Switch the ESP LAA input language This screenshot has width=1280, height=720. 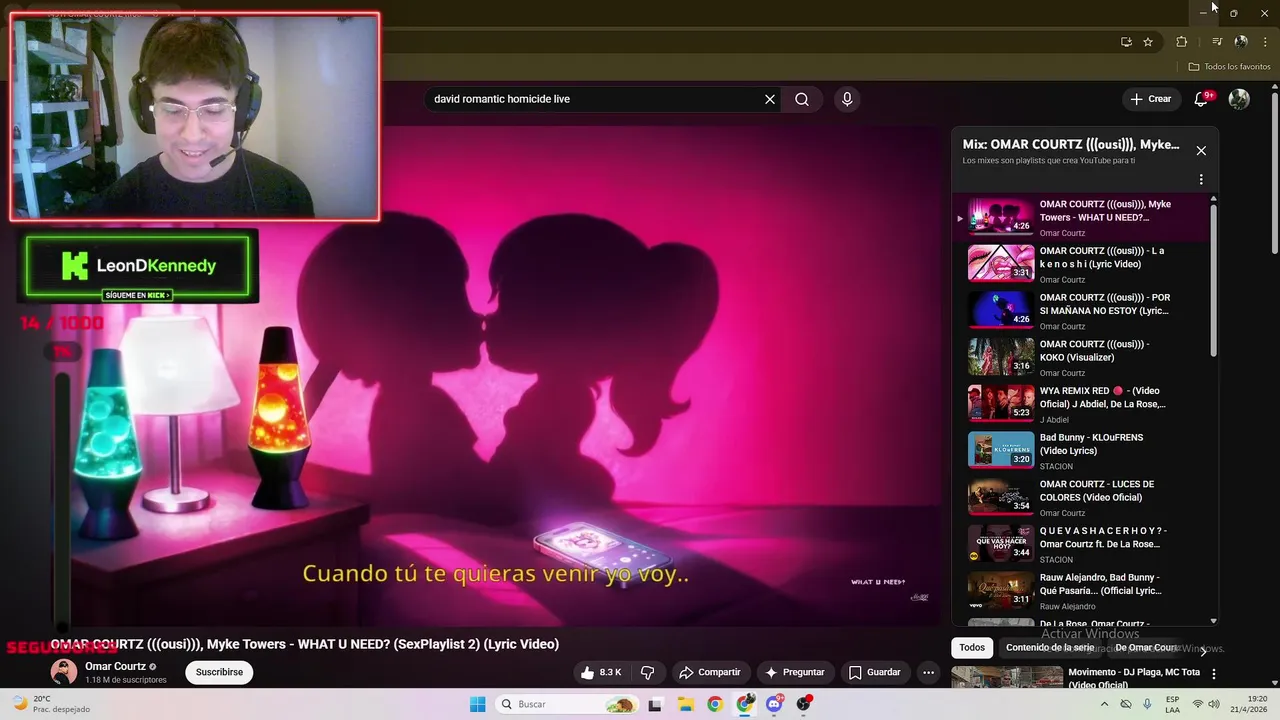1172,704
